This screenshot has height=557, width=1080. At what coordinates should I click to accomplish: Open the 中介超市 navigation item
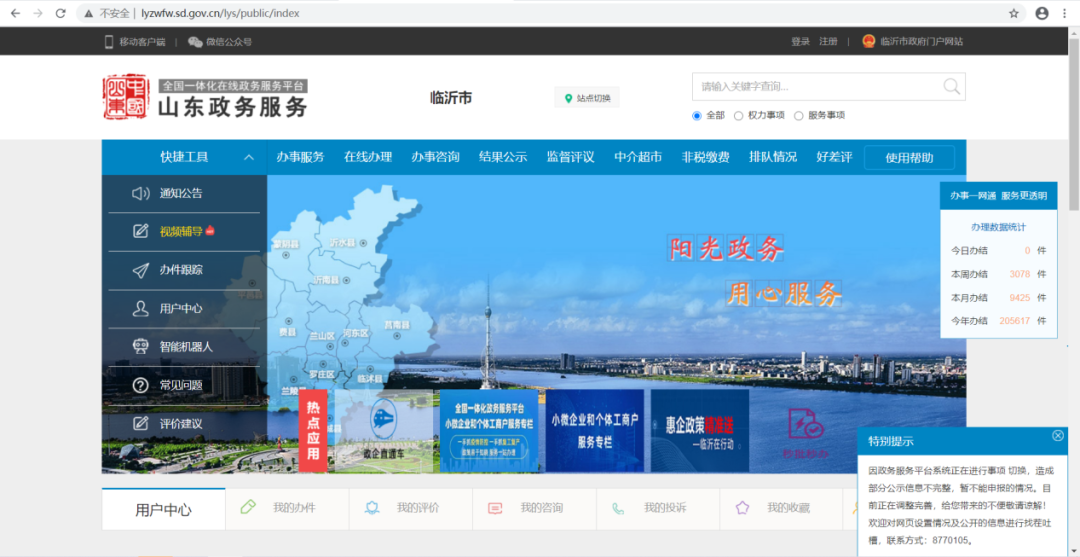point(638,157)
